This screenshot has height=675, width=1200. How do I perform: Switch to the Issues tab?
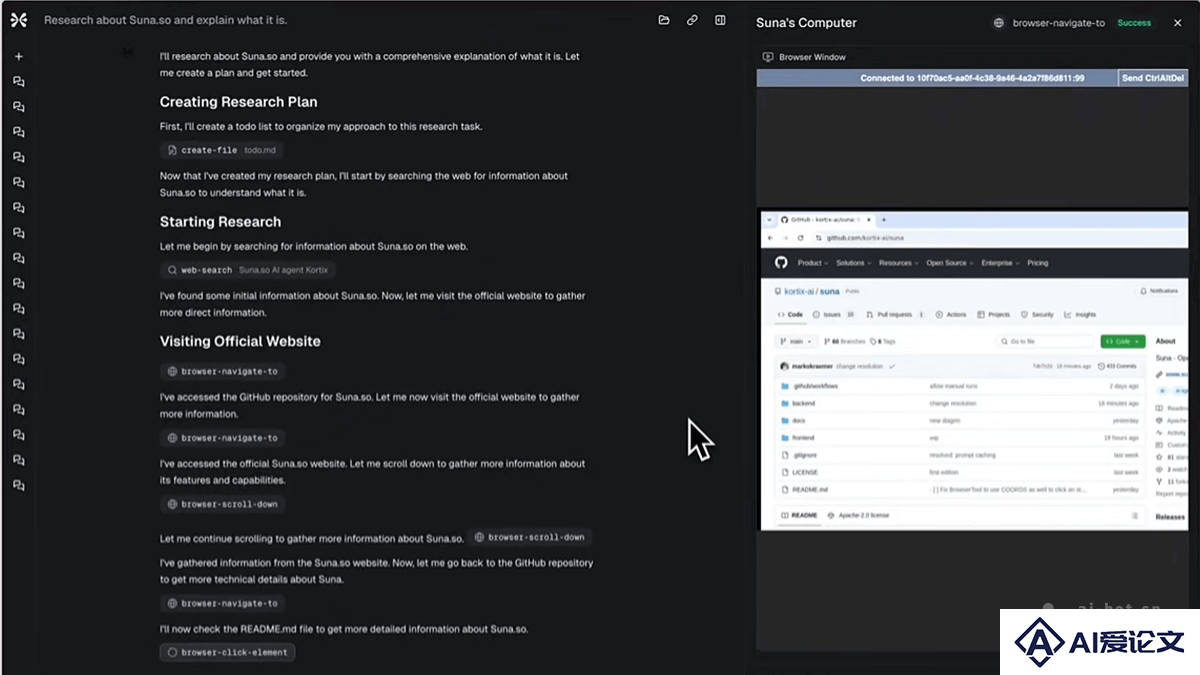point(832,314)
